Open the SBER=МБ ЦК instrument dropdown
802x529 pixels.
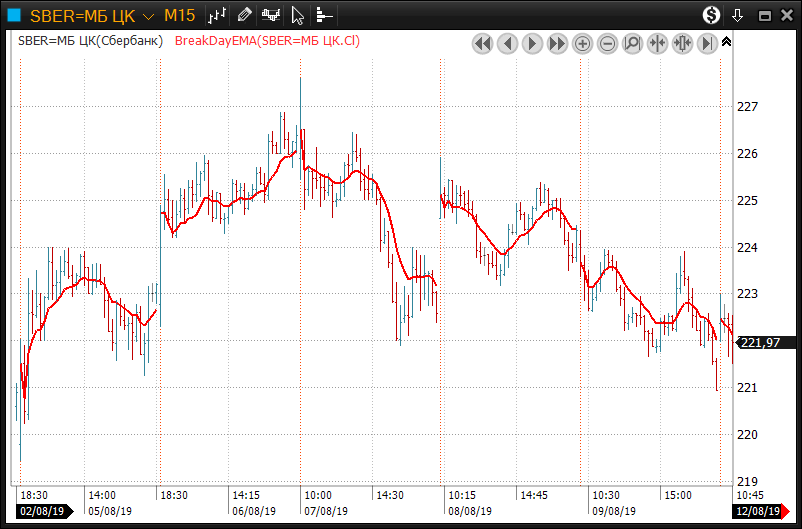[x=148, y=16]
